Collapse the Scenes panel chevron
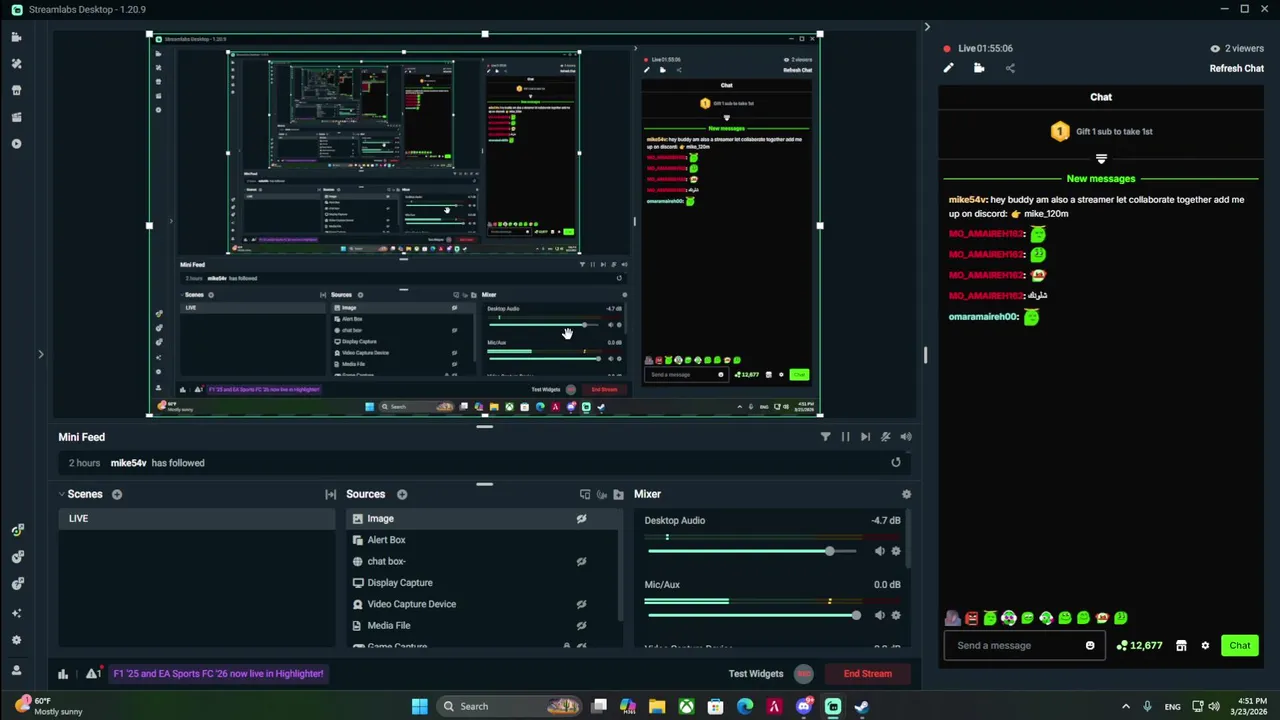Screen dimensions: 1280x720 [61, 494]
